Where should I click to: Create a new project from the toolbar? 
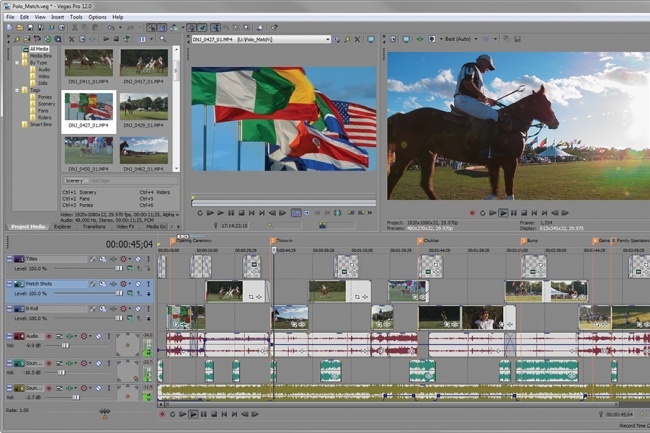(10, 28)
